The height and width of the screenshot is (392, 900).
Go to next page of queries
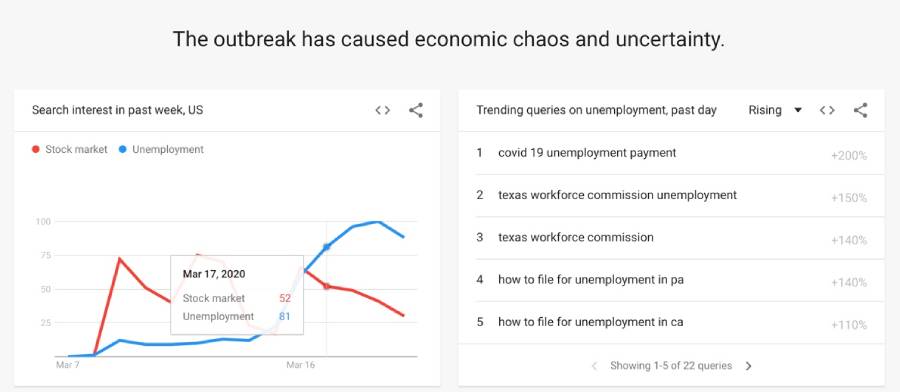(748, 366)
